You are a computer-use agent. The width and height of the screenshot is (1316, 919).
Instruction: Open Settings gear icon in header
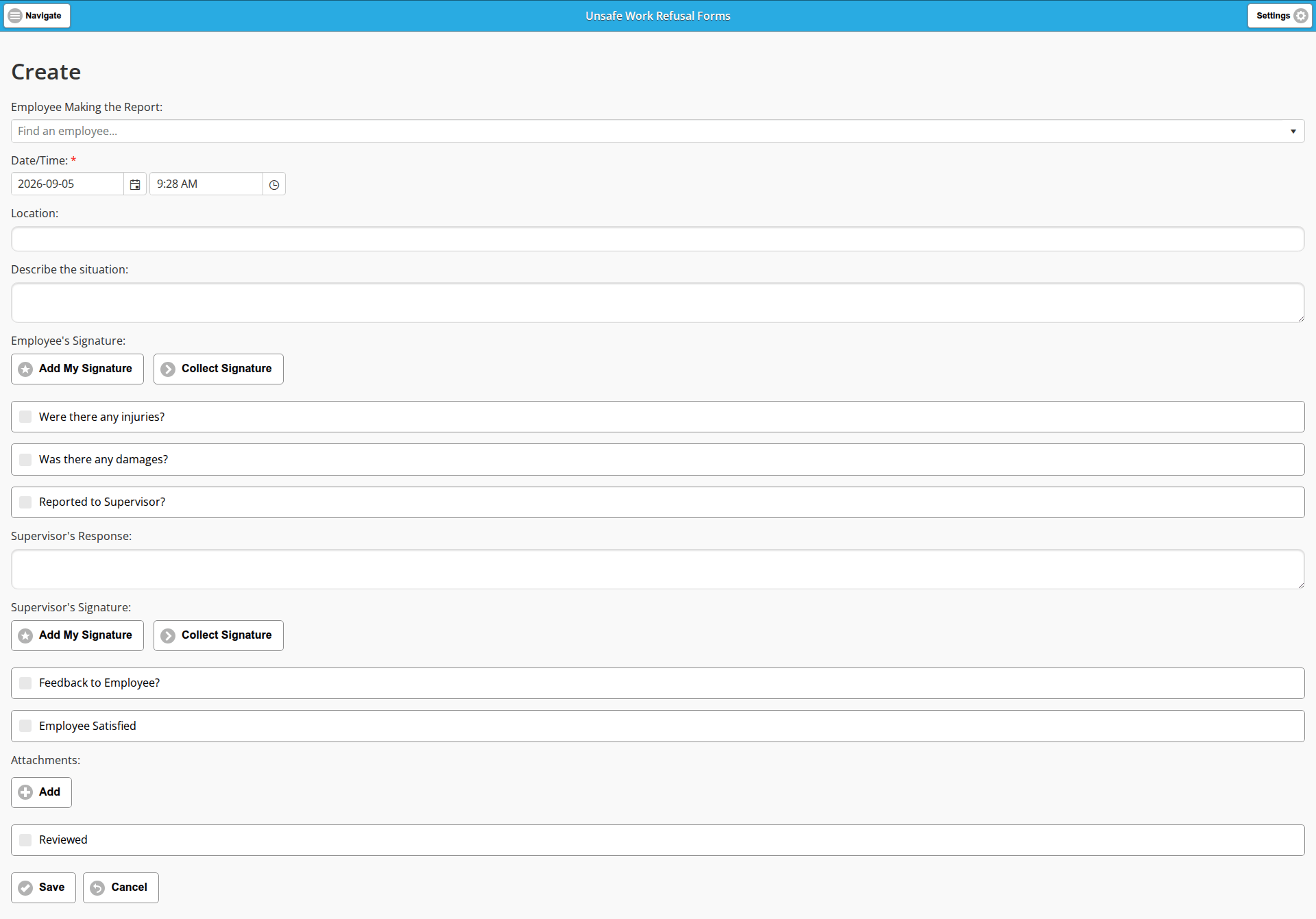point(1301,16)
